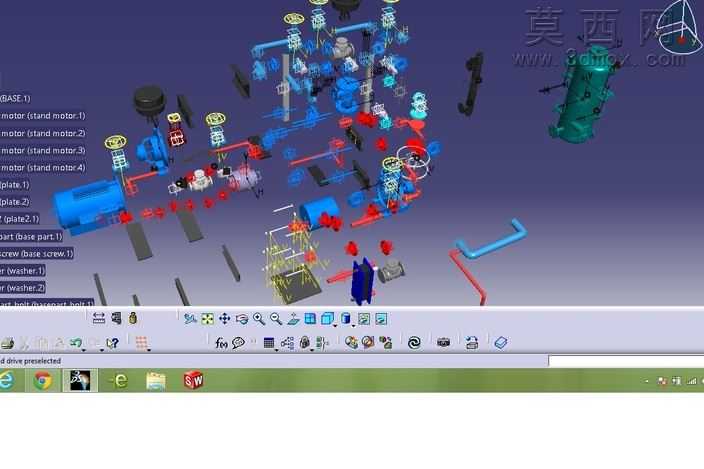Select the (washer.1) tree node
This screenshot has height=469, width=704.
pos(22,271)
